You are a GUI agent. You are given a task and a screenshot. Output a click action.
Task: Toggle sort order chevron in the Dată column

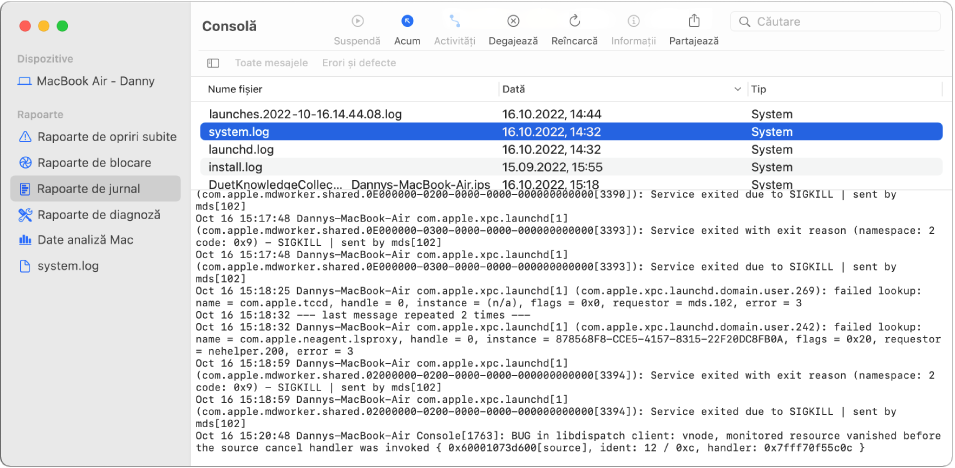pyautogui.click(x=739, y=90)
